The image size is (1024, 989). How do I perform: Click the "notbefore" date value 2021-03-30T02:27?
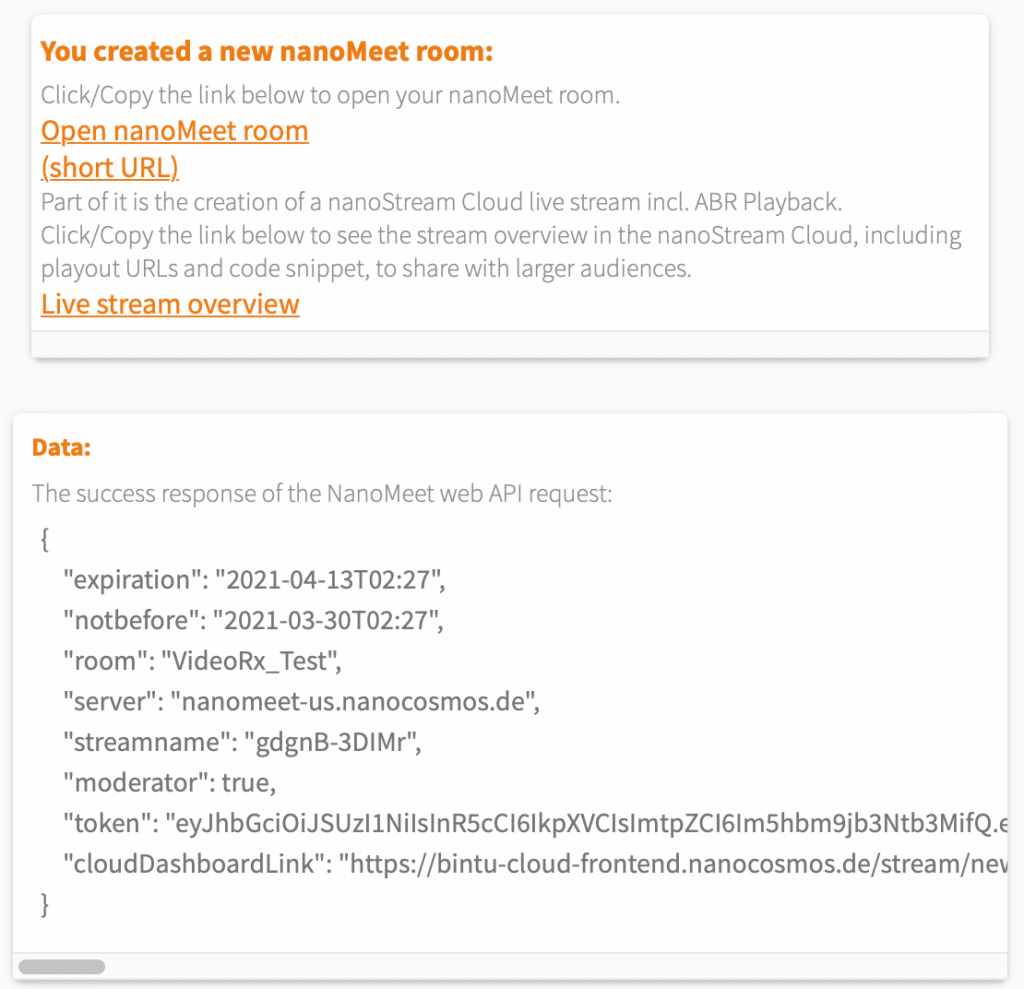point(326,621)
